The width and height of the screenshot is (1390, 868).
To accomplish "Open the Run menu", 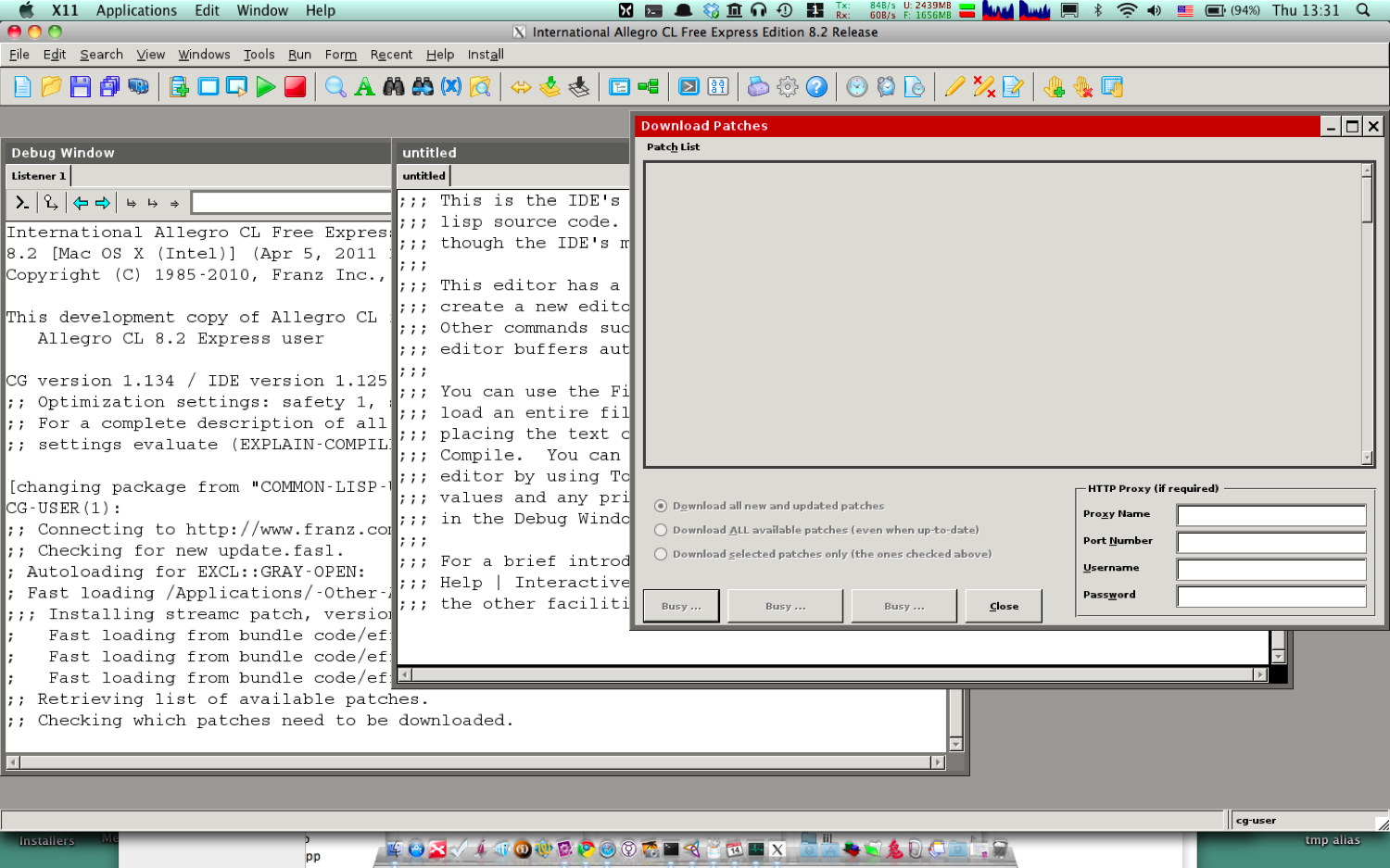I will click(299, 55).
